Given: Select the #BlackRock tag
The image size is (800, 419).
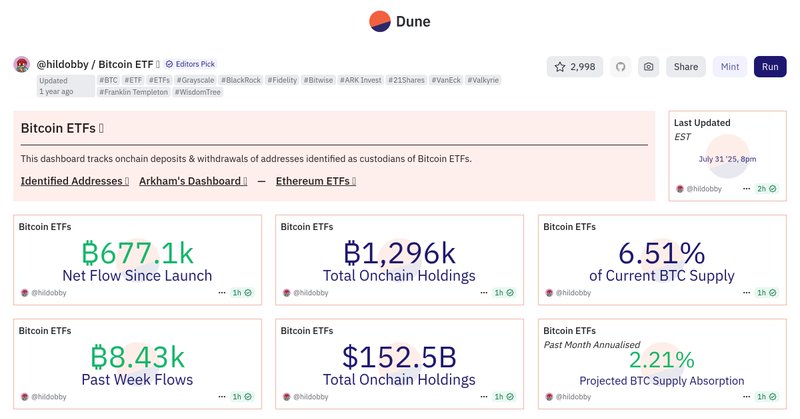Looking at the screenshot, I should coord(241,80).
